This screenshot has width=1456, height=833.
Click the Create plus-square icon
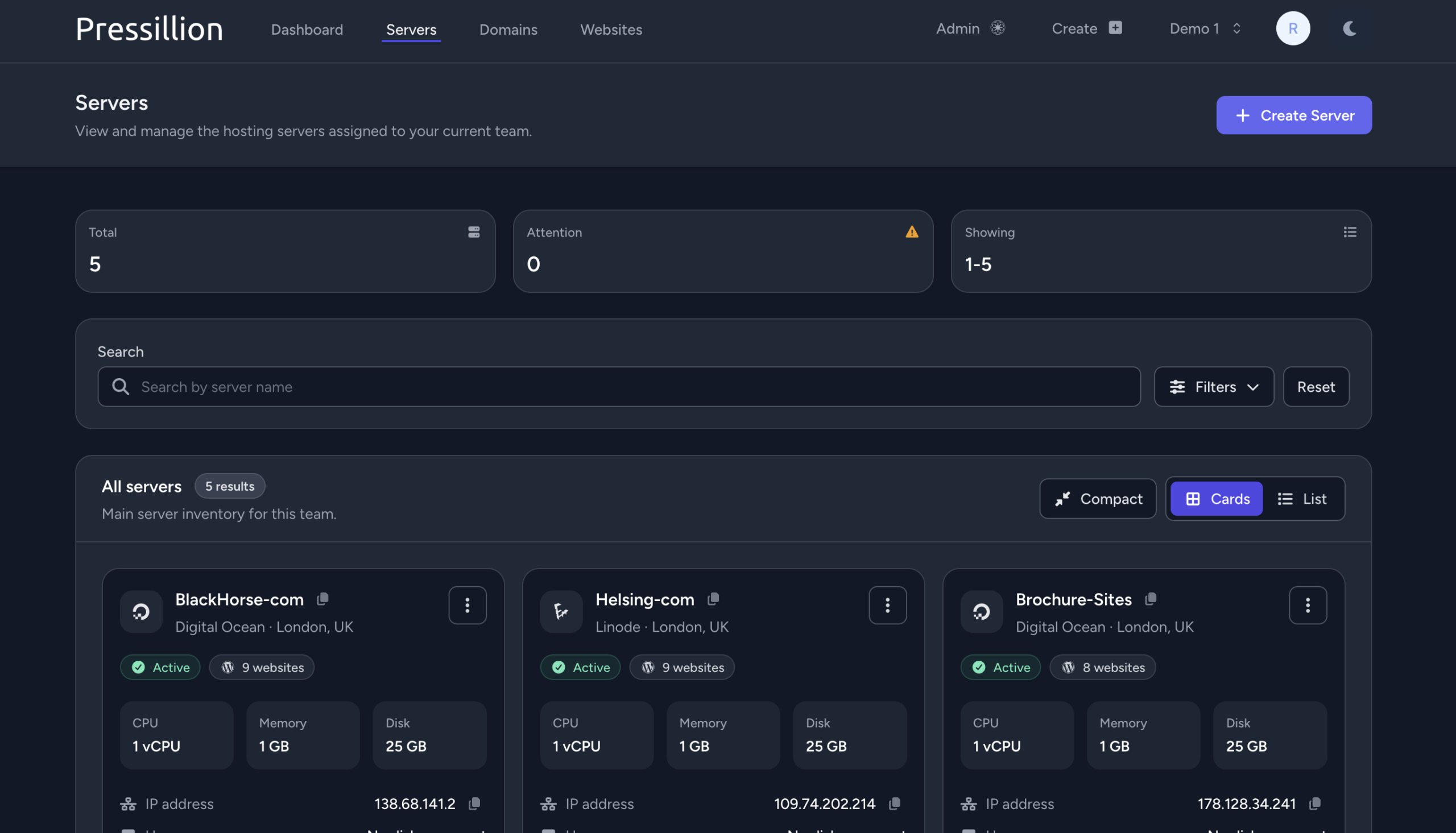(1115, 27)
